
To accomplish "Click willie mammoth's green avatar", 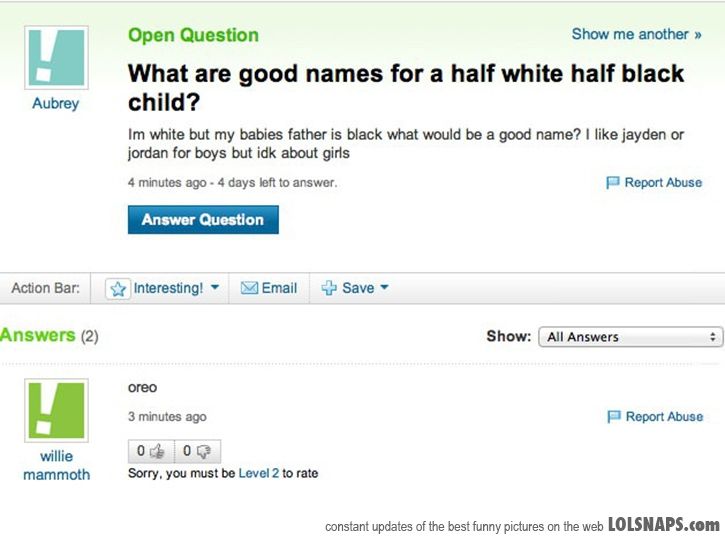I will (56, 410).
